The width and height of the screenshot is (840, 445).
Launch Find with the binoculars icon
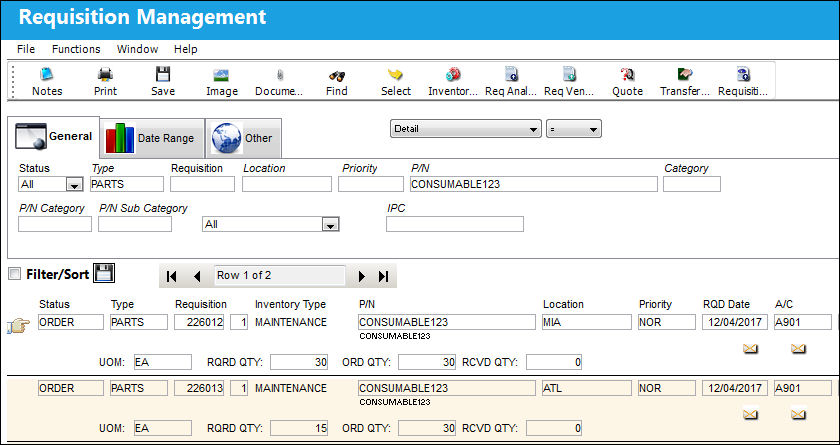tap(336, 81)
